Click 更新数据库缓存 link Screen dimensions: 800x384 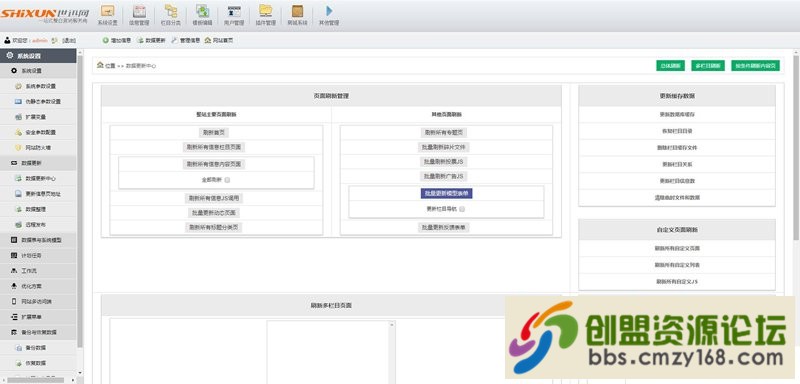pyautogui.click(x=677, y=115)
